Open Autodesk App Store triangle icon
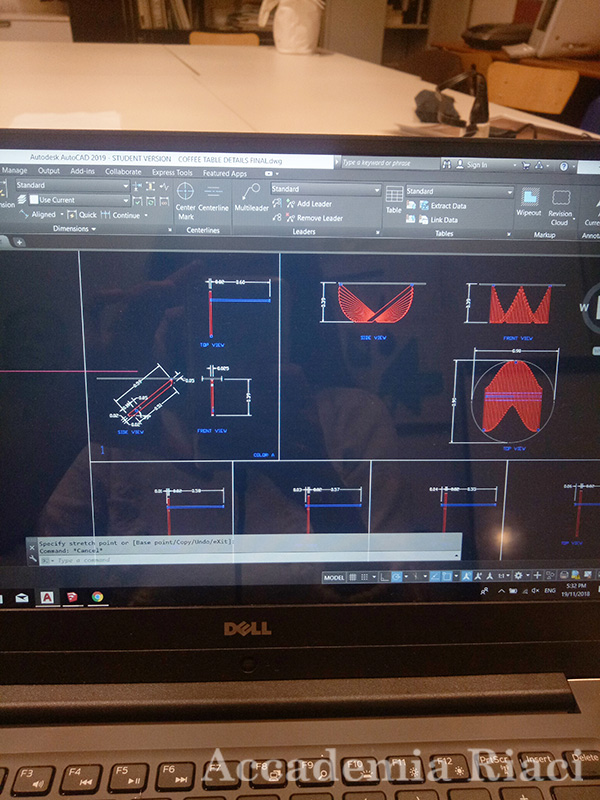 point(539,165)
